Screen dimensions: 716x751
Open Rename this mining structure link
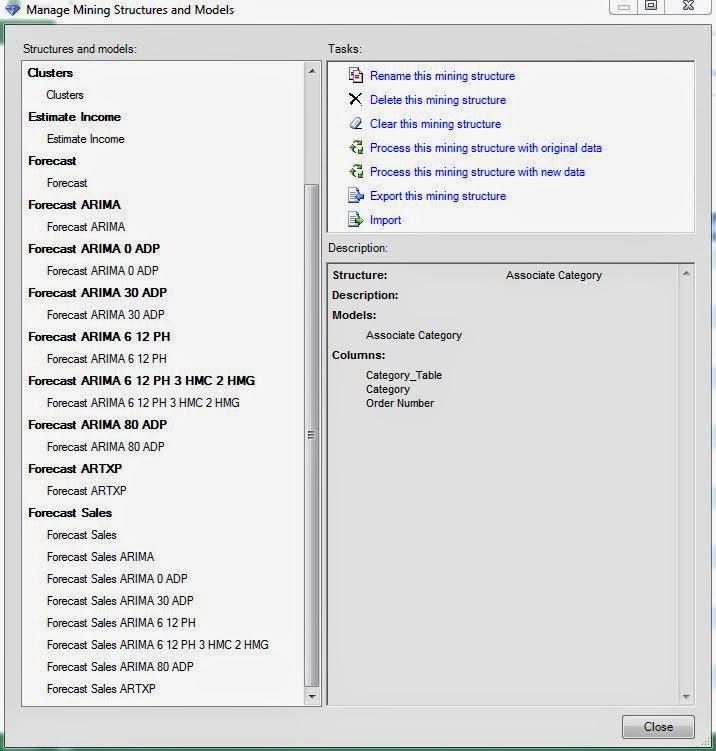coord(443,76)
